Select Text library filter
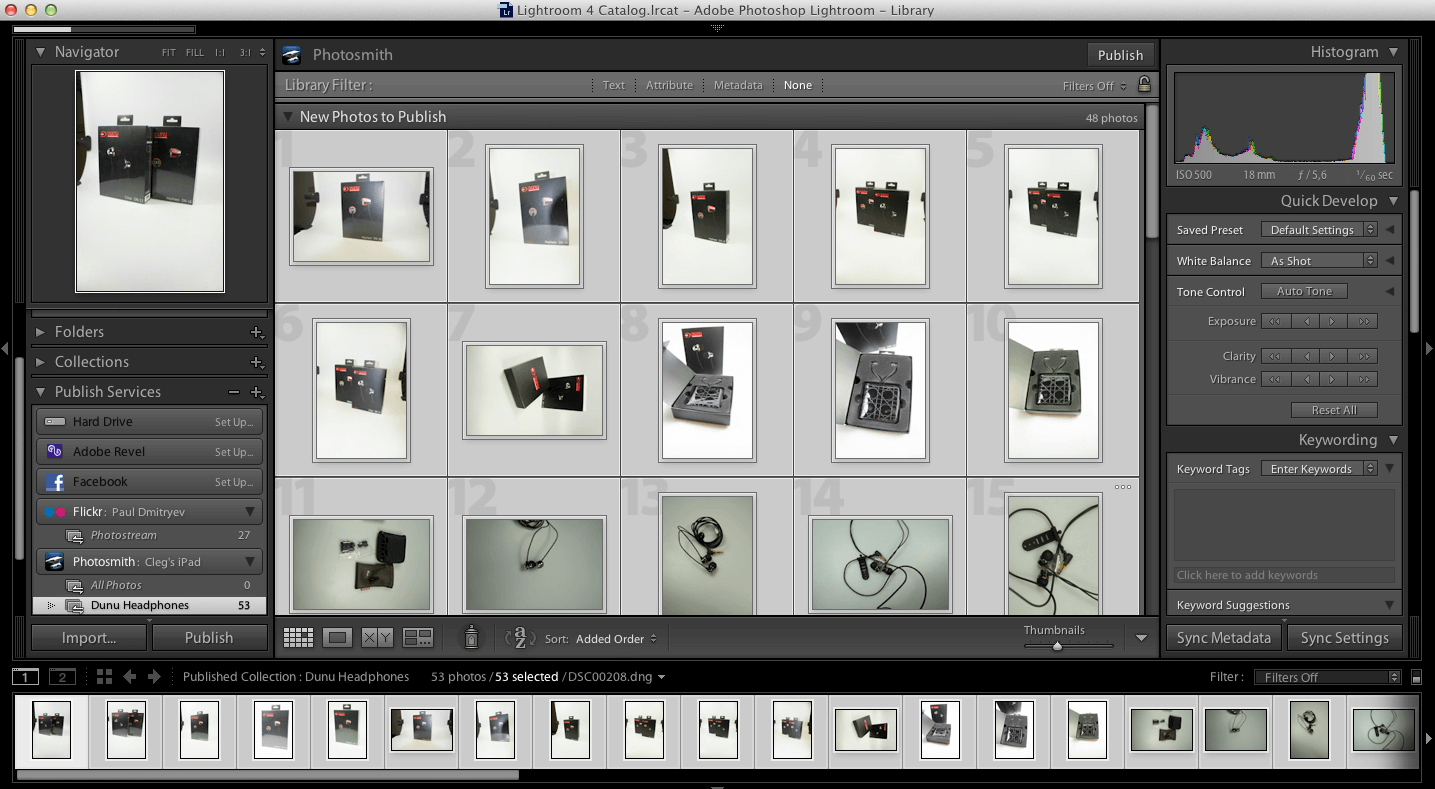1435x789 pixels. [x=614, y=85]
